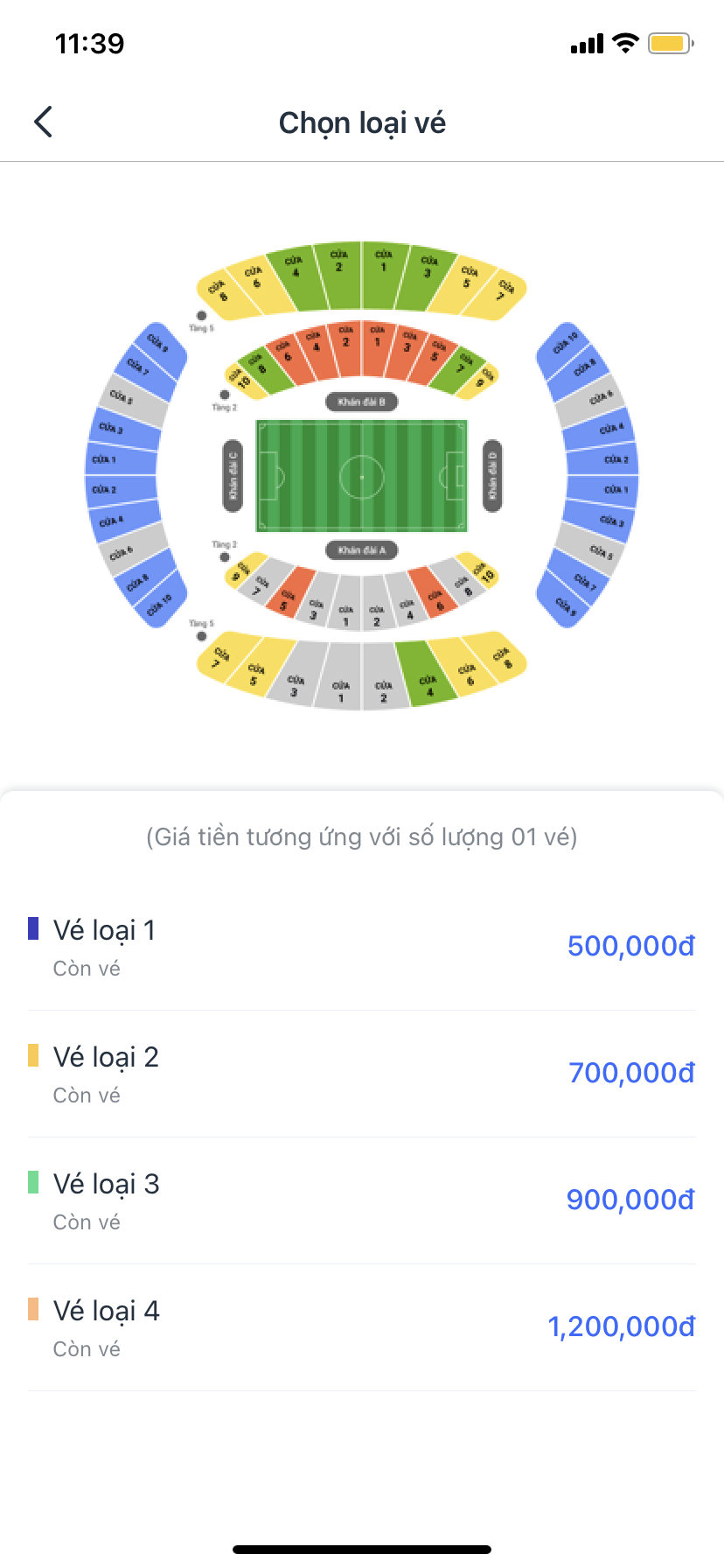724x1568 pixels.
Task: Click the center circle of the pitch
Action: pyautogui.click(x=362, y=478)
